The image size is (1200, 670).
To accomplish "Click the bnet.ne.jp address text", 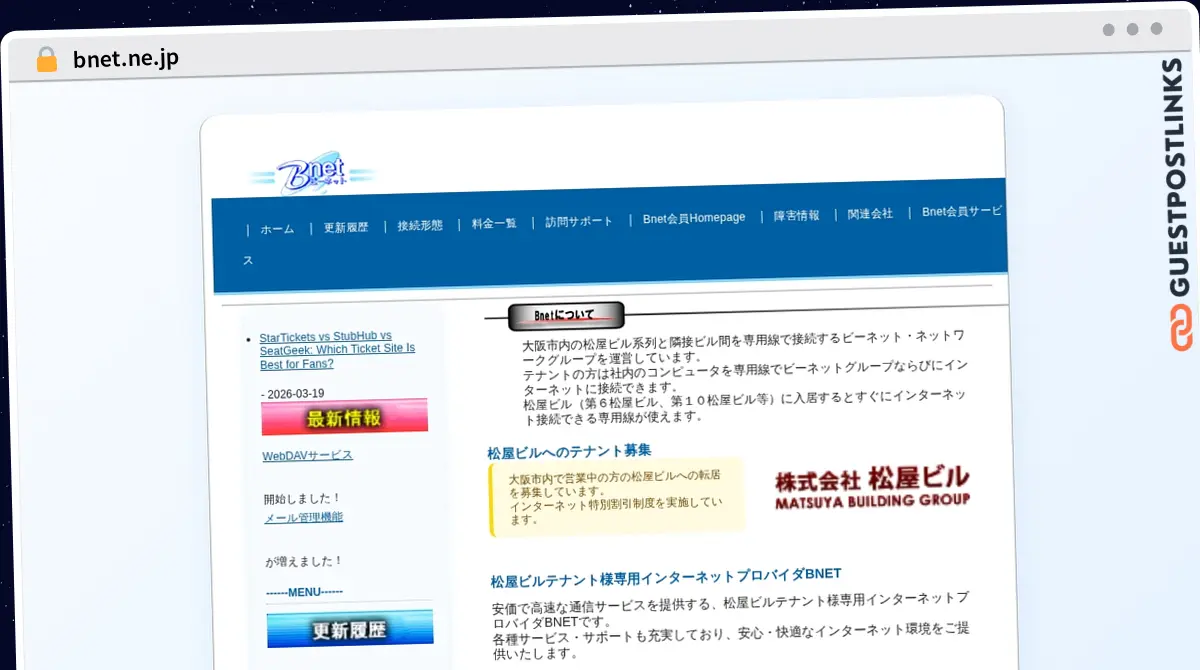I will point(126,59).
